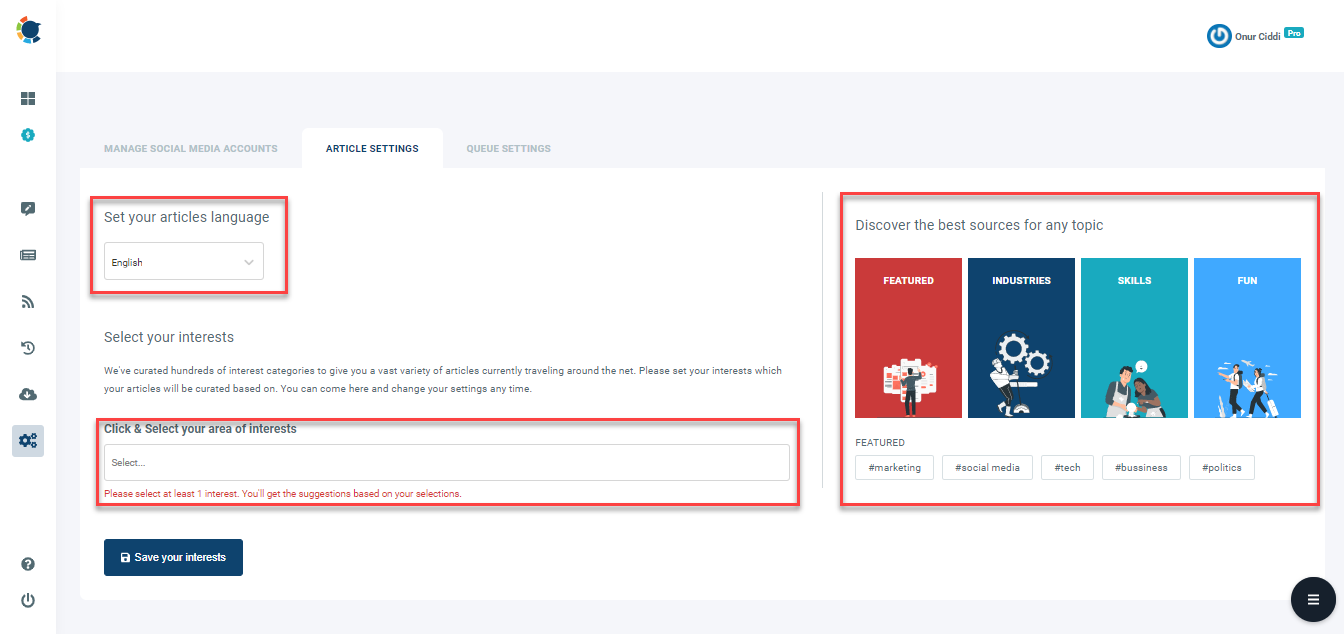1344x634 pixels.
Task: Open the Industries topic card
Action: [1021, 337]
